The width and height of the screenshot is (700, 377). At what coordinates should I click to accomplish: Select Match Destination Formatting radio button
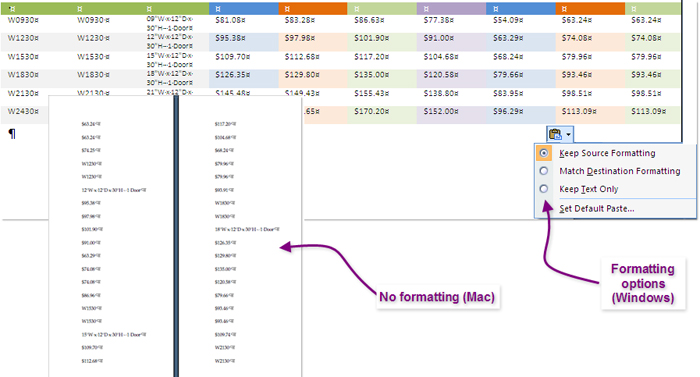coord(543,171)
